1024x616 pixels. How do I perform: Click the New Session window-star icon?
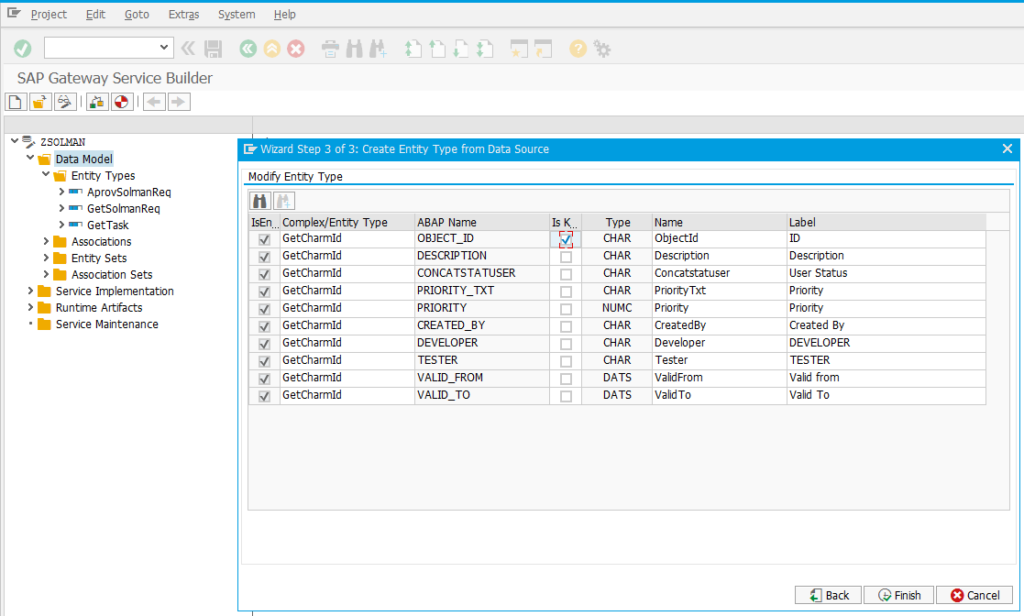(x=519, y=48)
